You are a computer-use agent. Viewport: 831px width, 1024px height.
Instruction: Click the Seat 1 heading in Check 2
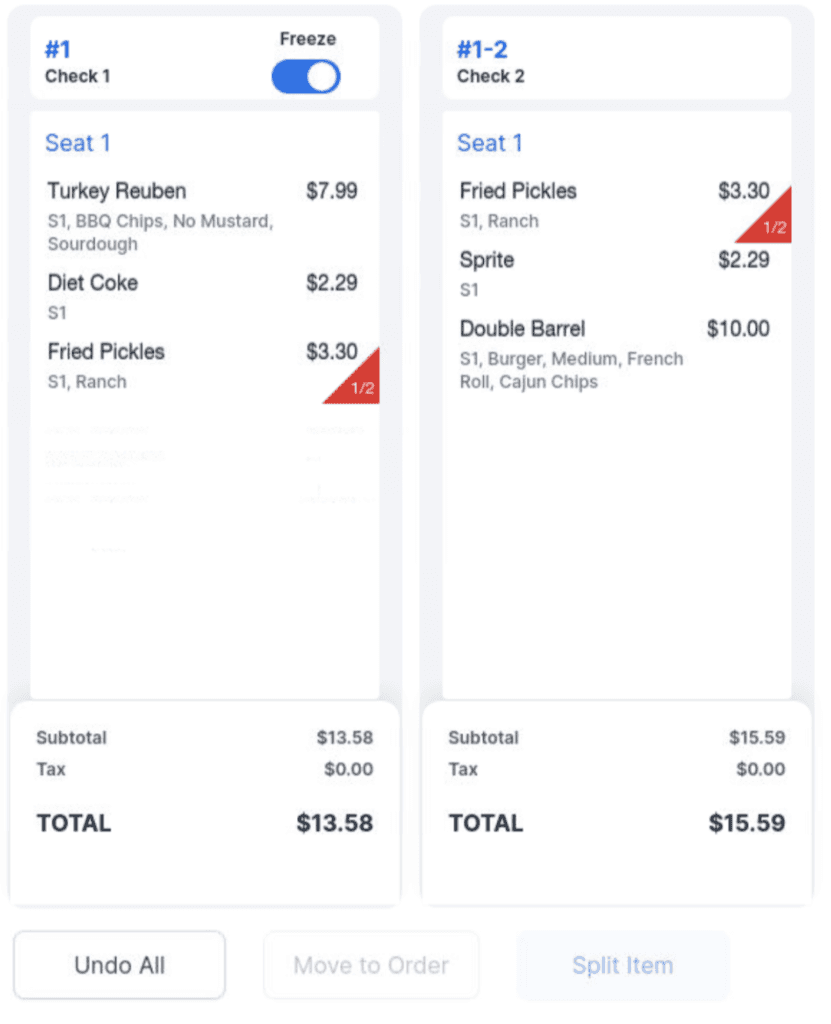tap(490, 143)
